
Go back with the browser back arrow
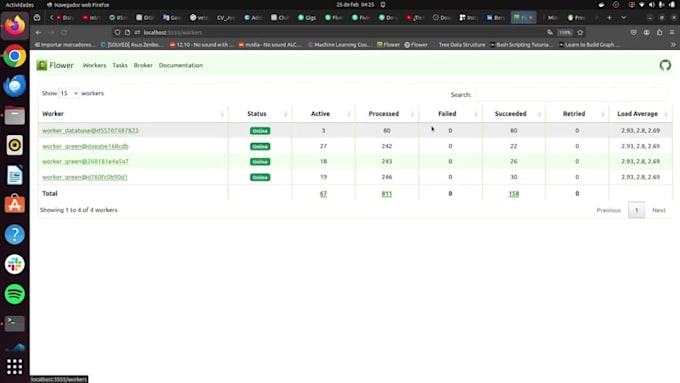tap(39, 33)
